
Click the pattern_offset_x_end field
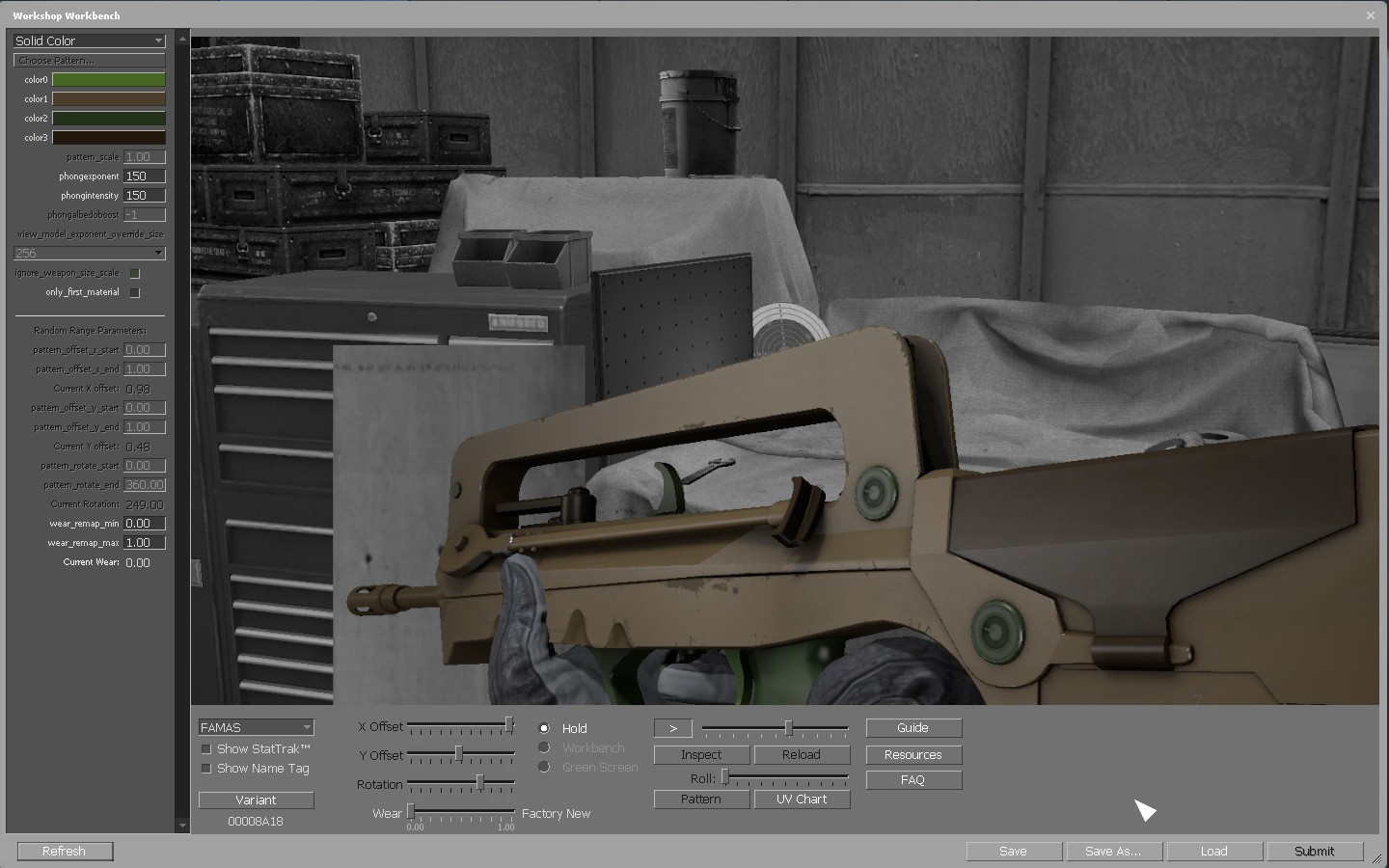click(145, 368)
